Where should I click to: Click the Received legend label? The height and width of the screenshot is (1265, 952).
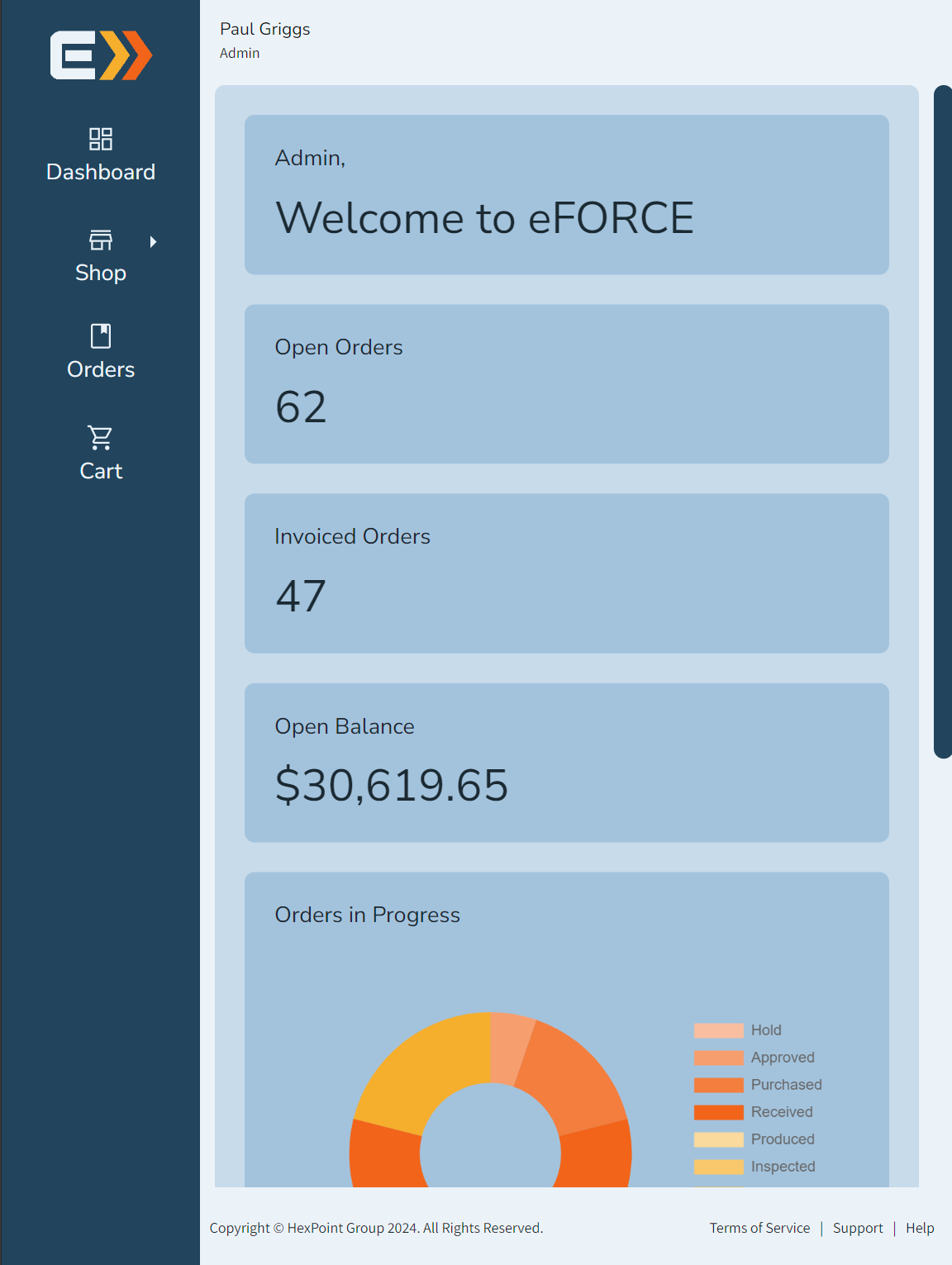(x=782, y=1112)
